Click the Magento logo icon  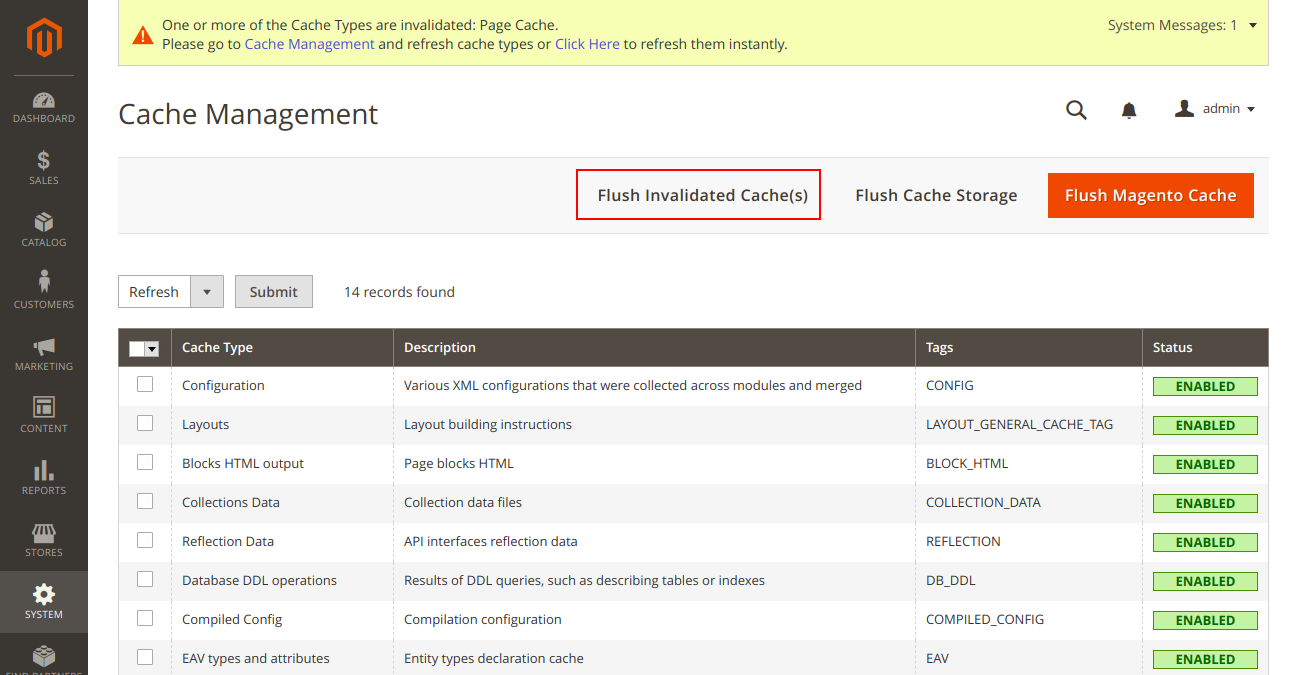tap(44, 38)
